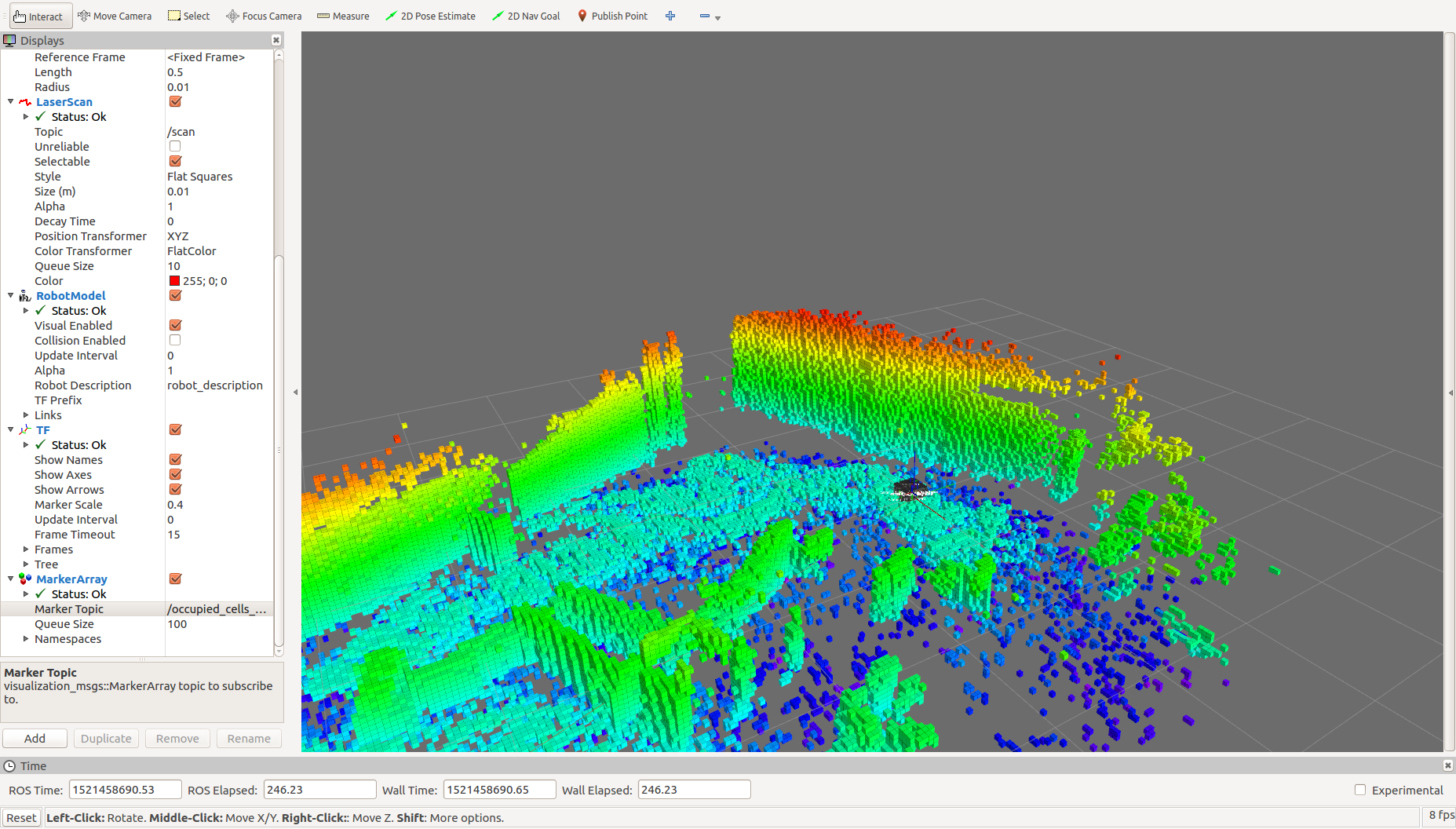Expand the Namespaces section
This screenshot has height=829, width=1456.
26,639
